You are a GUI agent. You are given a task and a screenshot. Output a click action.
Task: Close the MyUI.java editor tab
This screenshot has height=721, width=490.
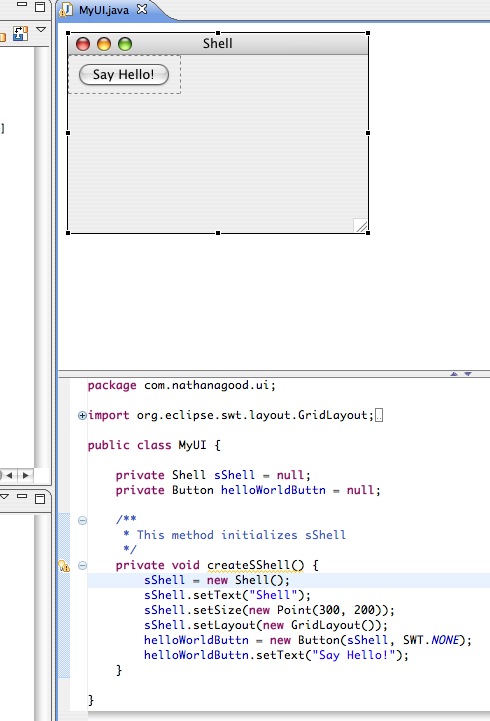pos(142,9)
